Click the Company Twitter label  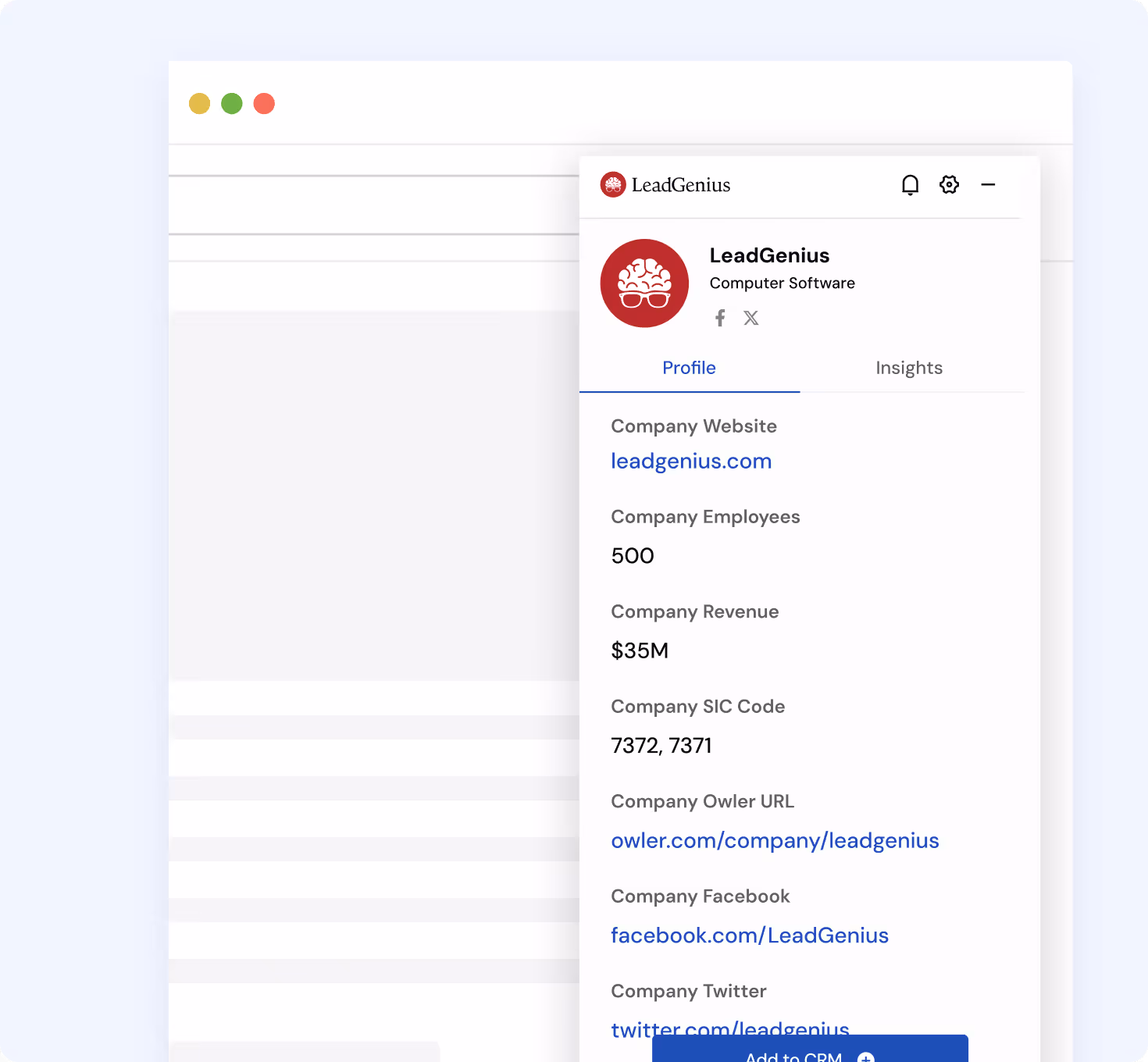pos(688,992)
